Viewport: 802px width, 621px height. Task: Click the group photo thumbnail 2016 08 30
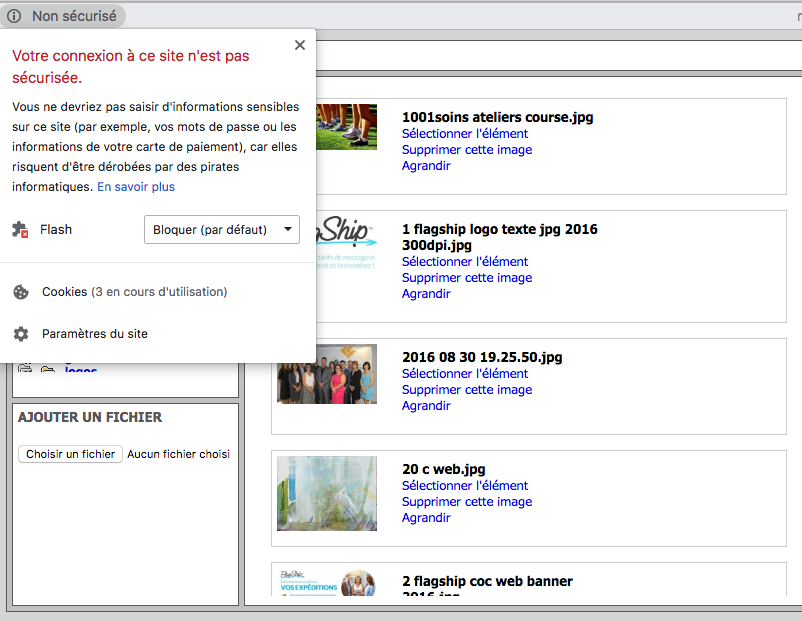coord(327,374)
